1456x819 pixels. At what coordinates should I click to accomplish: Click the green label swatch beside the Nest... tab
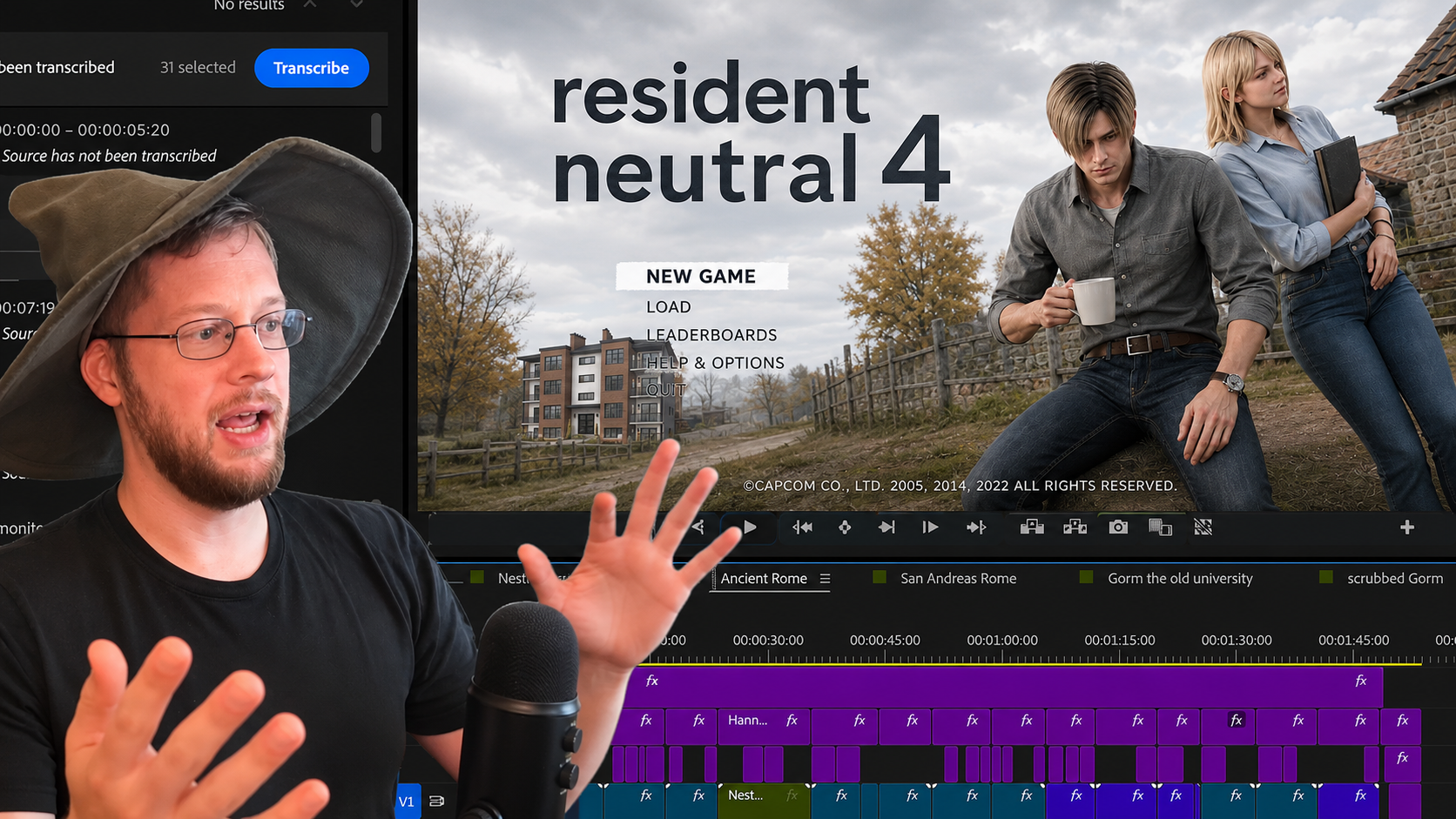tap(477, 577)
